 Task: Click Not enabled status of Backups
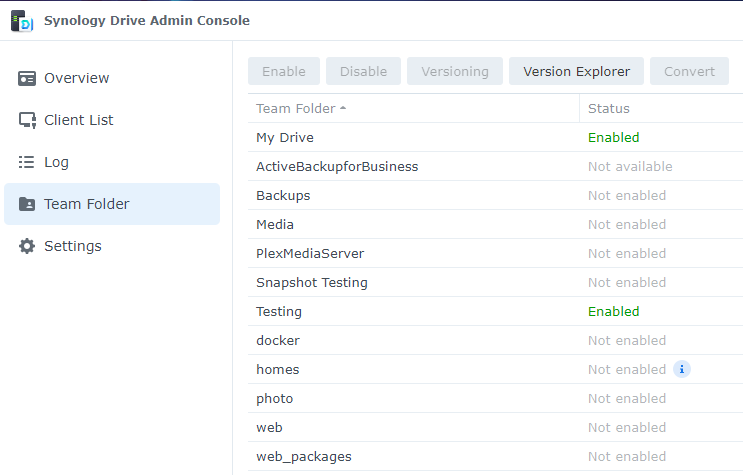click(x=627, y=195)
